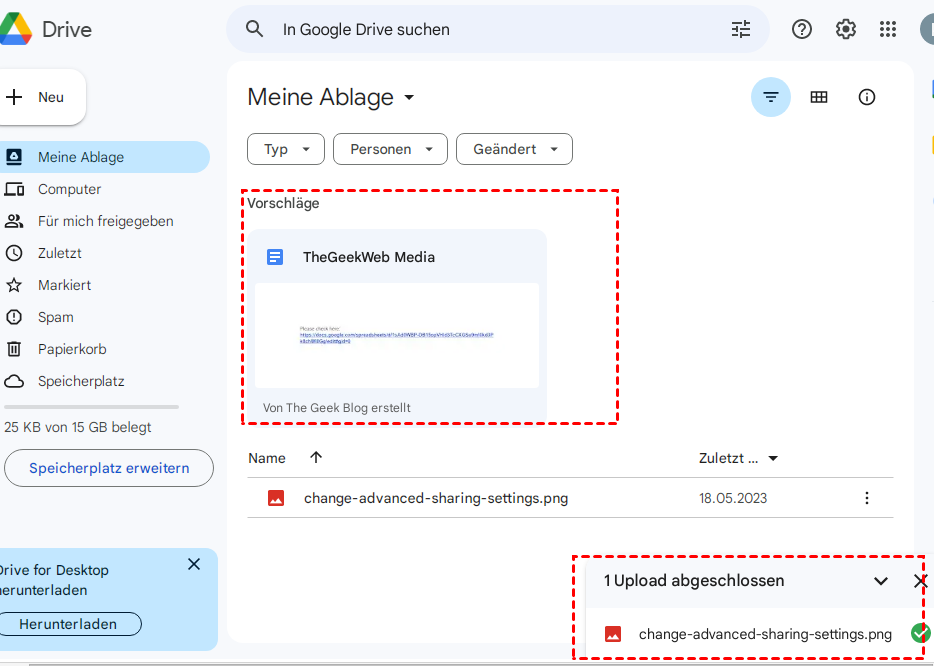
Task: Open Meine Ablage title dropdown menu
Action: pyautogui.click(x=409, y=97)
